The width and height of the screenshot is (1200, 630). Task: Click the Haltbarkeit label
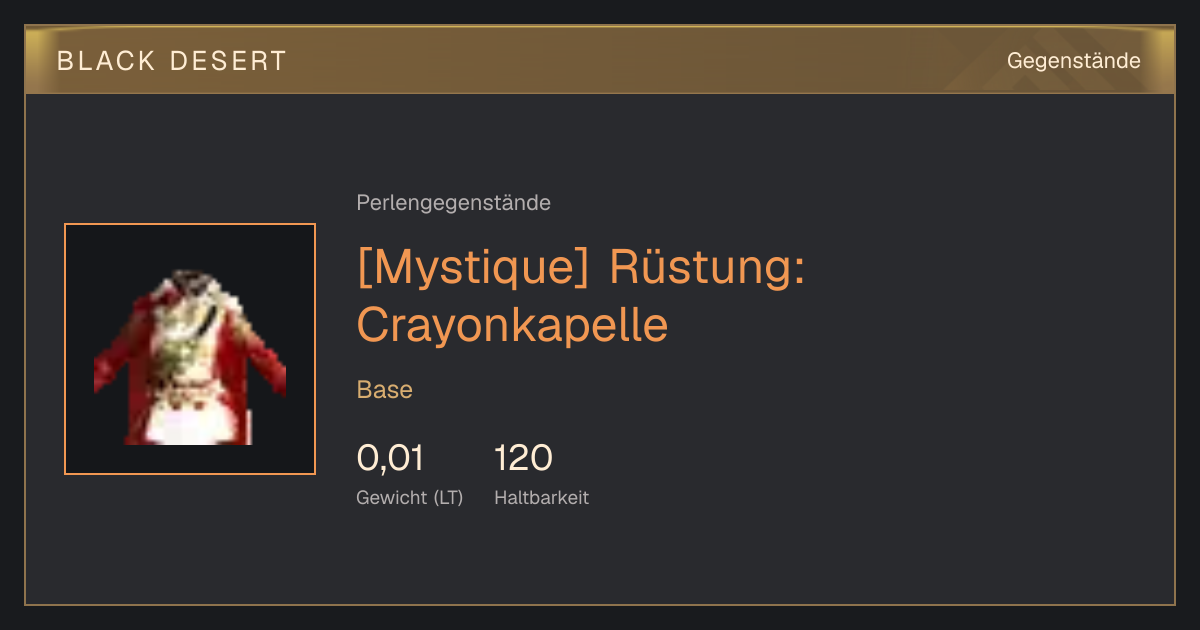tap(541, 498)
